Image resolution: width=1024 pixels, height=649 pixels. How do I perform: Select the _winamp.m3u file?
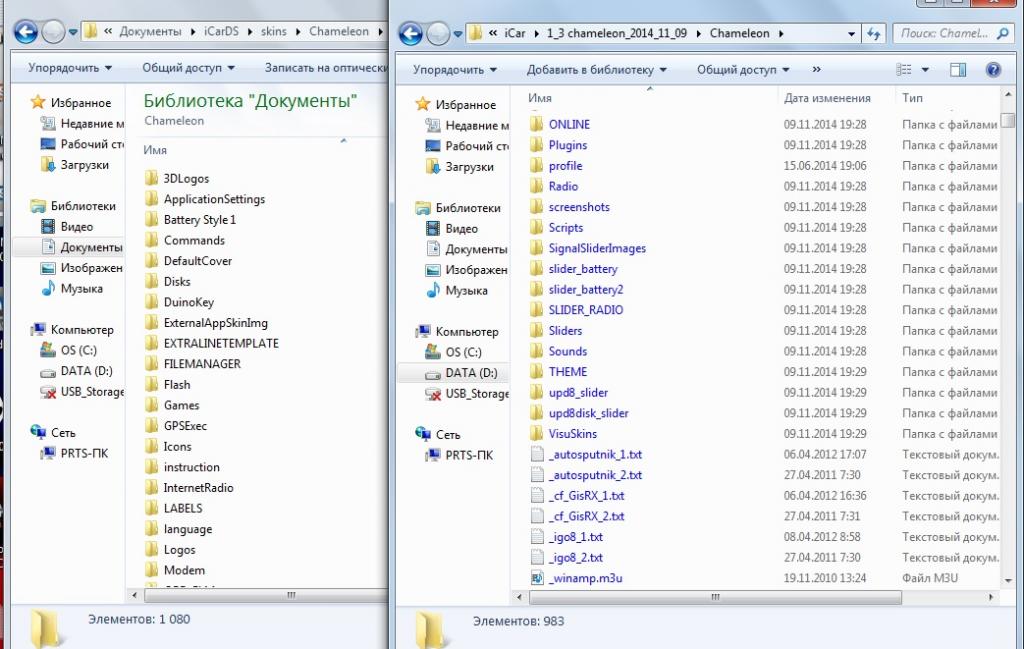coord(586,578)
